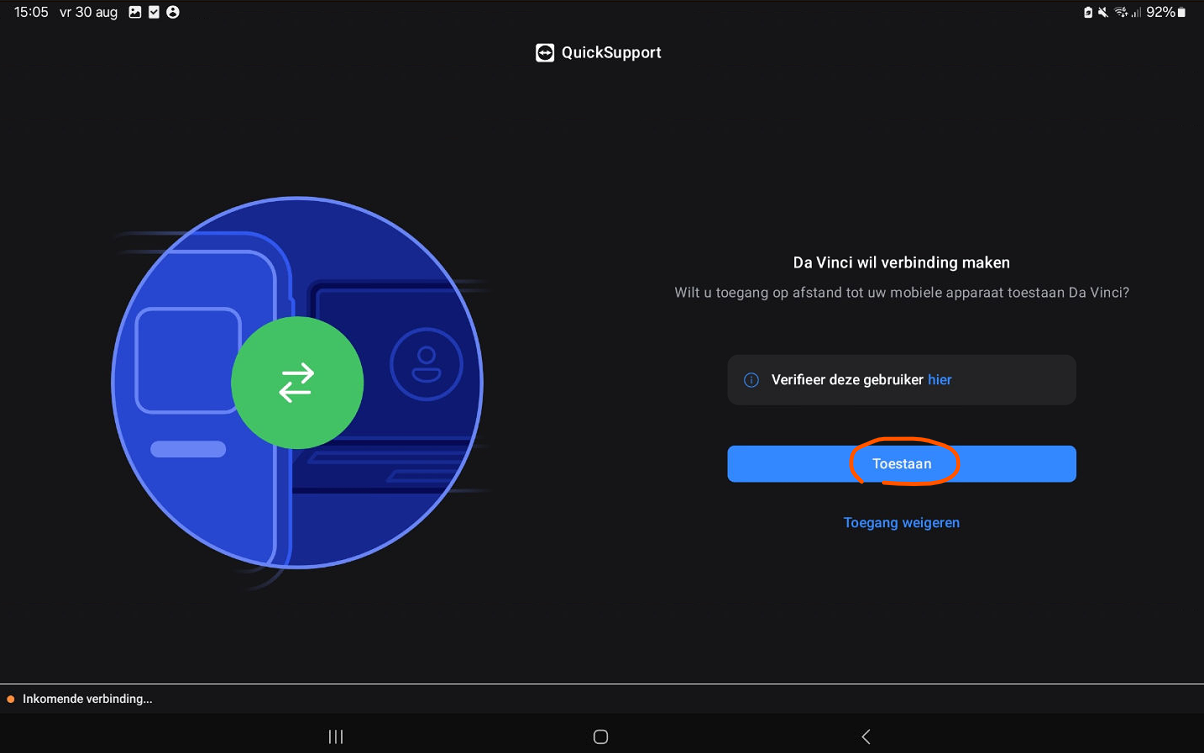Tap the Inkomende verbinding status bar
This screenshot has height=753, width=1204.
click(x=88, y=699)
